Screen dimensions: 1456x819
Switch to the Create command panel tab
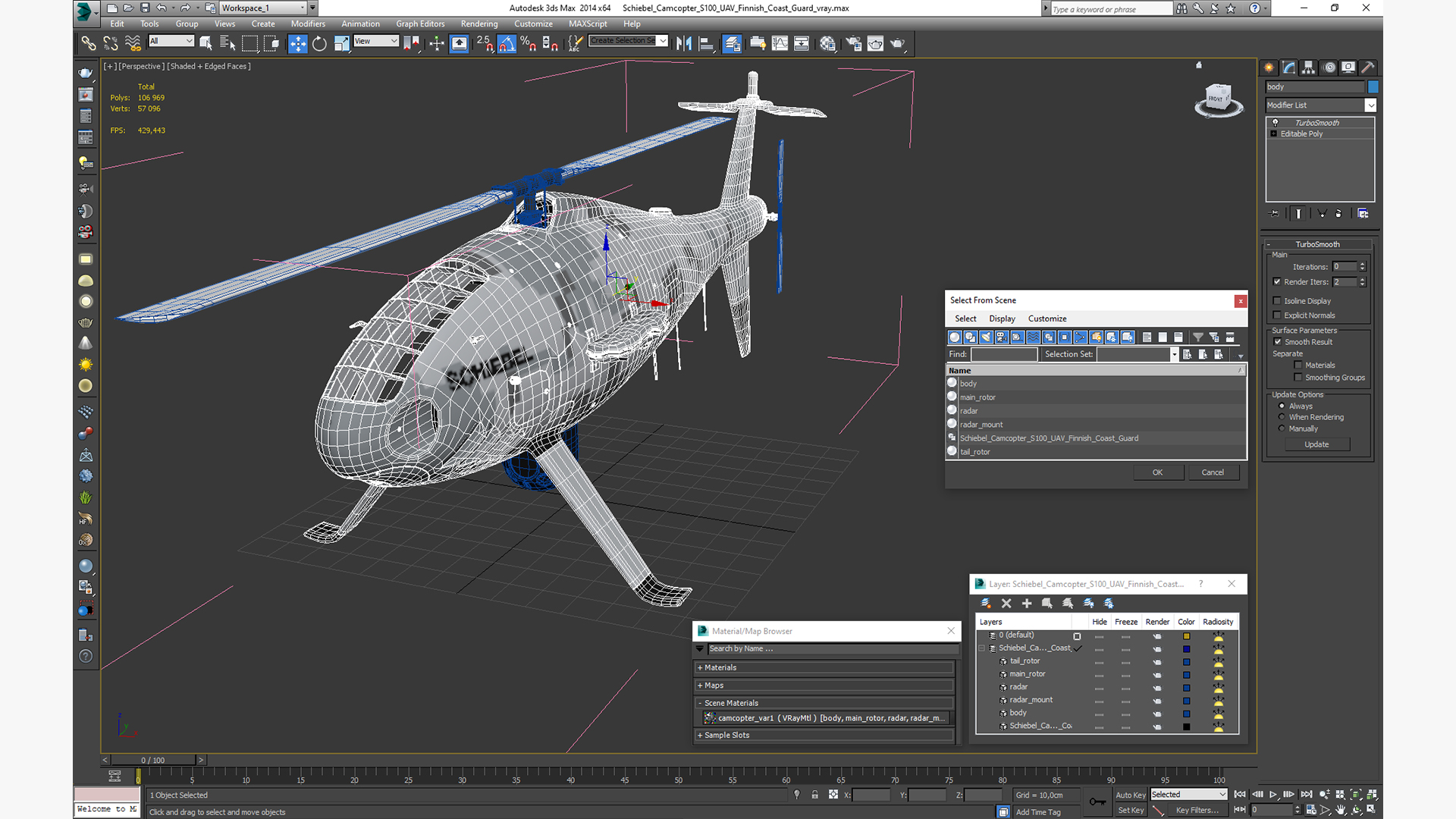pyautogui.click(x=1269, y=67)
